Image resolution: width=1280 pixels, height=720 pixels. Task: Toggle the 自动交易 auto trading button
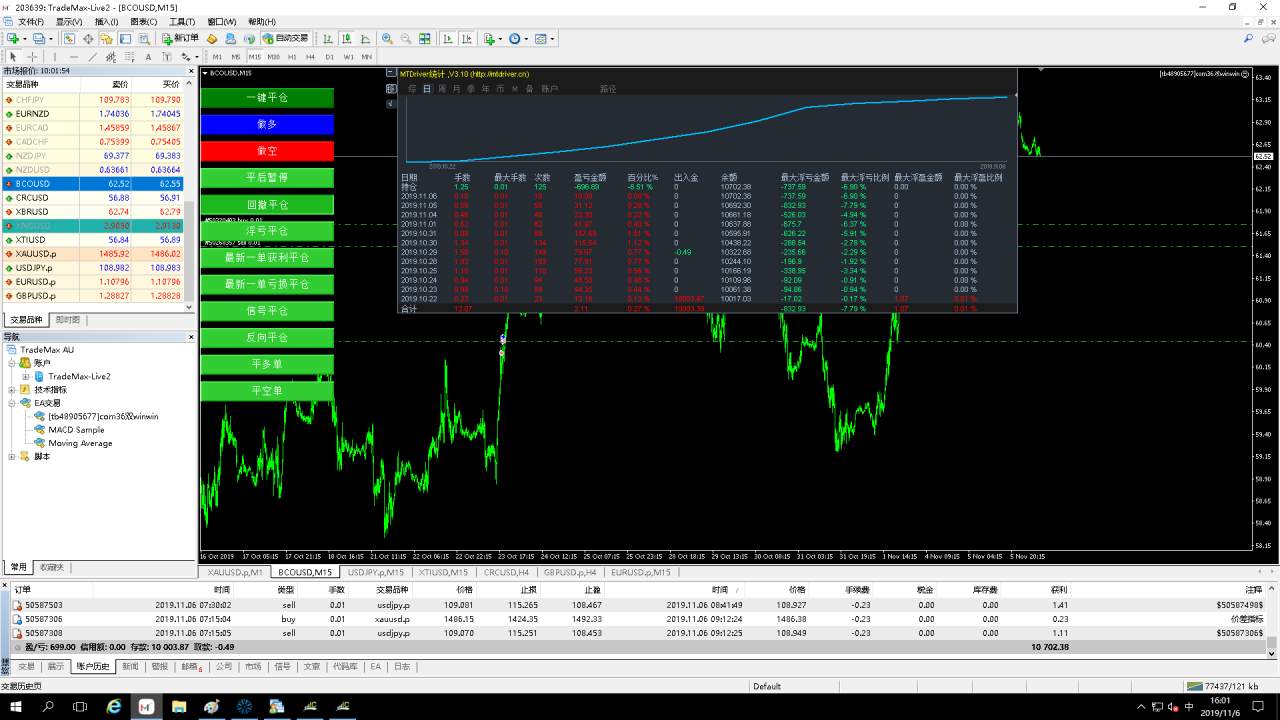tap(285, 39)
